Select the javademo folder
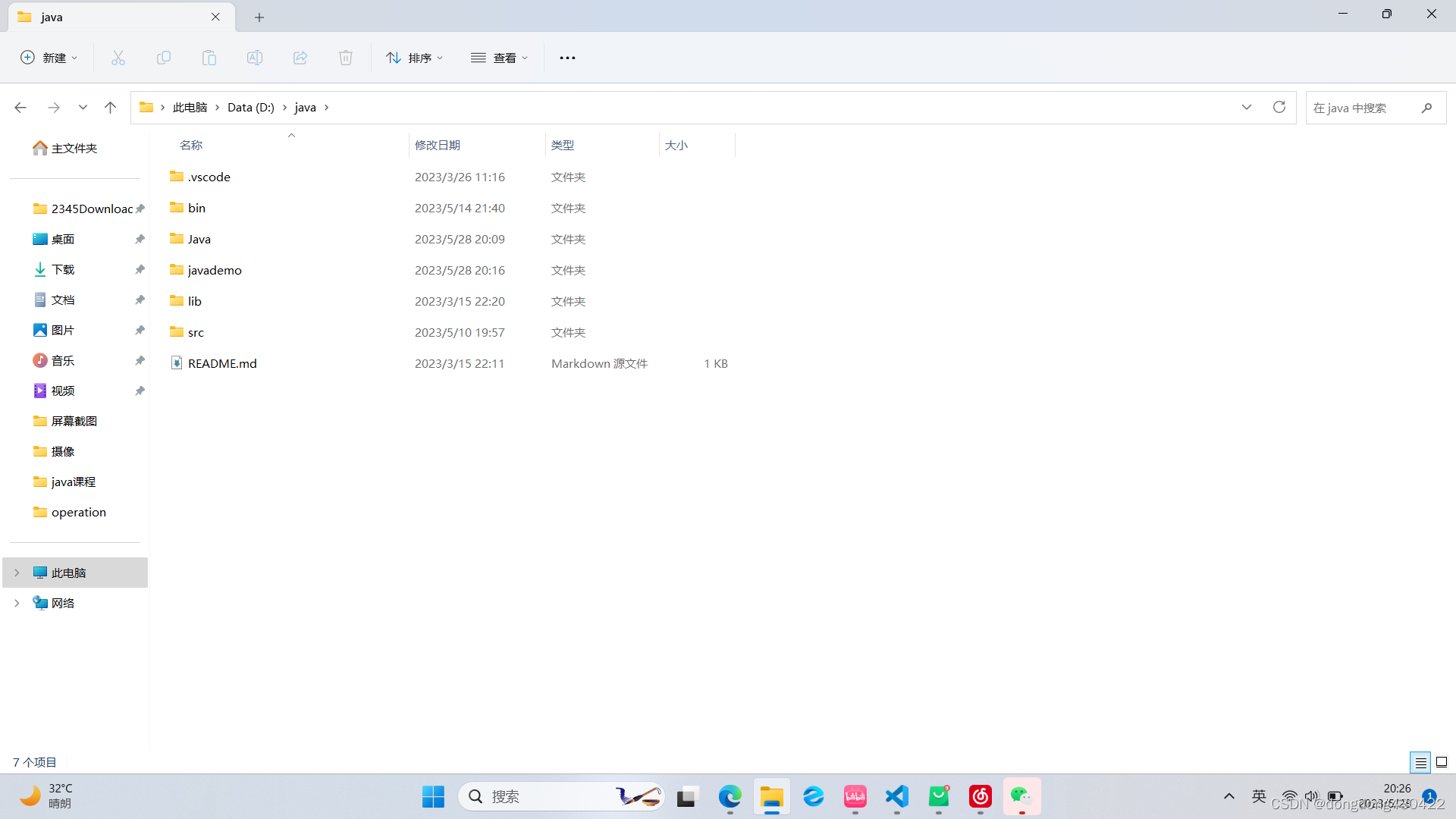The image size is (1456, 819). [x=215, y=270]
